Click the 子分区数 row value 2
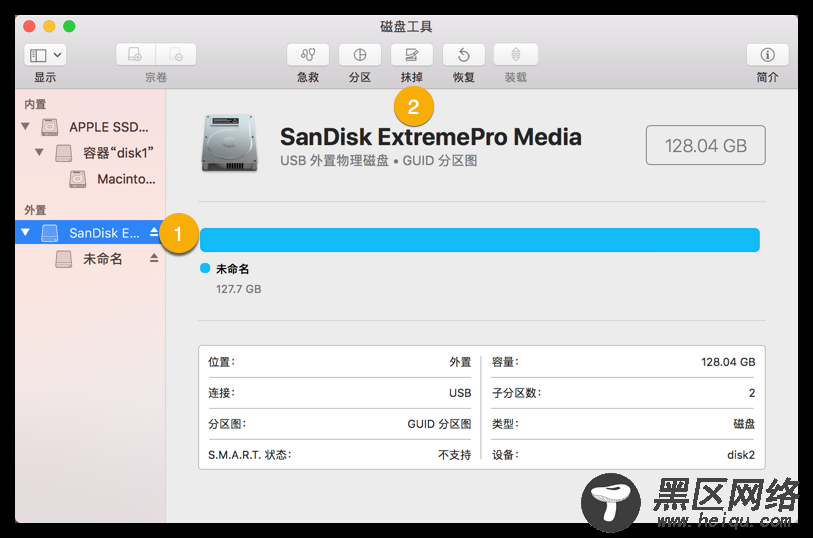The image size is (813, 538). [752, 393]
